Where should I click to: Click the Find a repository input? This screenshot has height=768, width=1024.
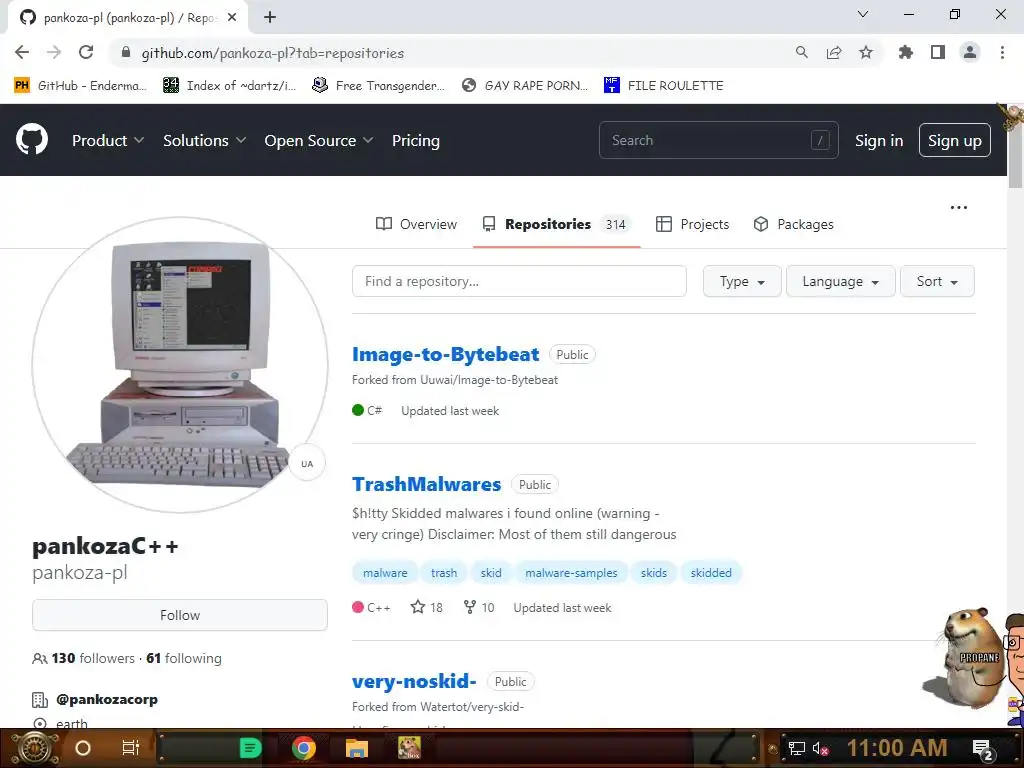[x=519, y=281]
